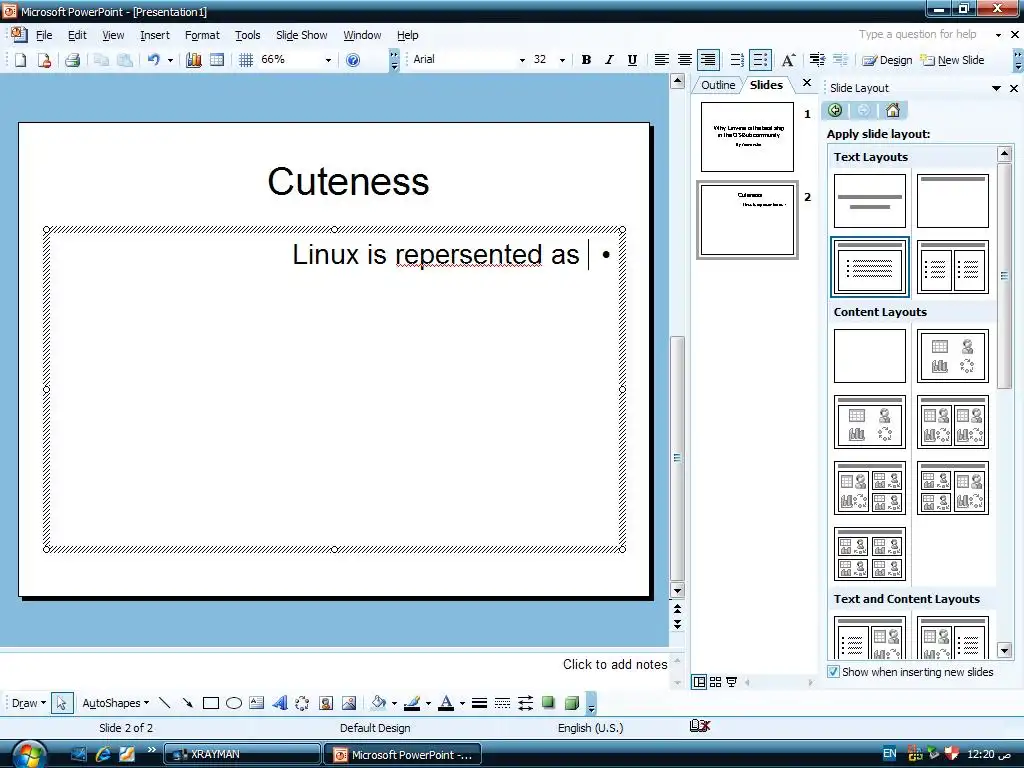Open the Draw menu button

pyautogui.click(x=29, y=703)
